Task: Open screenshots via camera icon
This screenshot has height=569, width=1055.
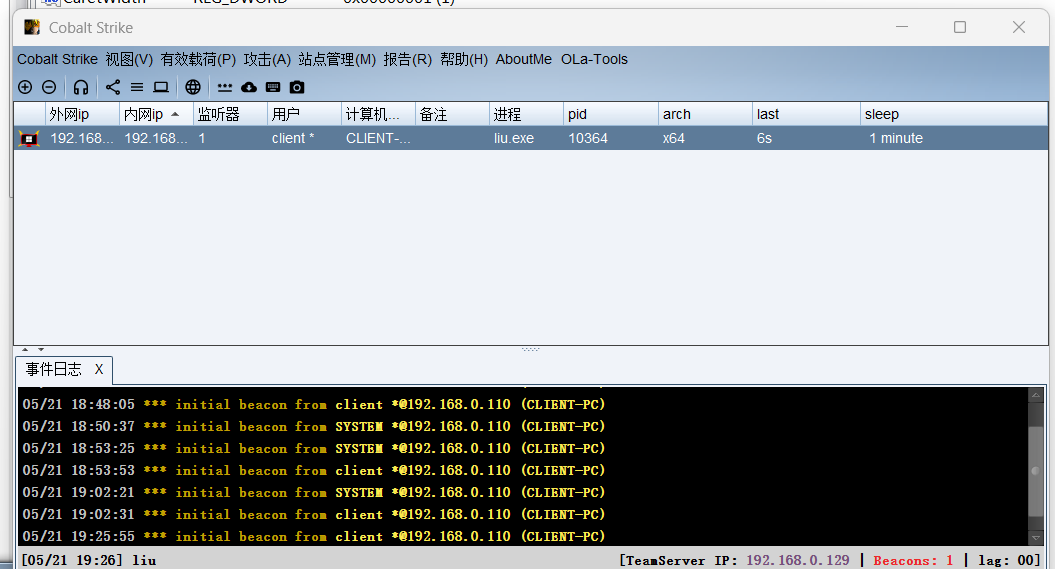Action: pyautogui.click(x=297, y=87)
